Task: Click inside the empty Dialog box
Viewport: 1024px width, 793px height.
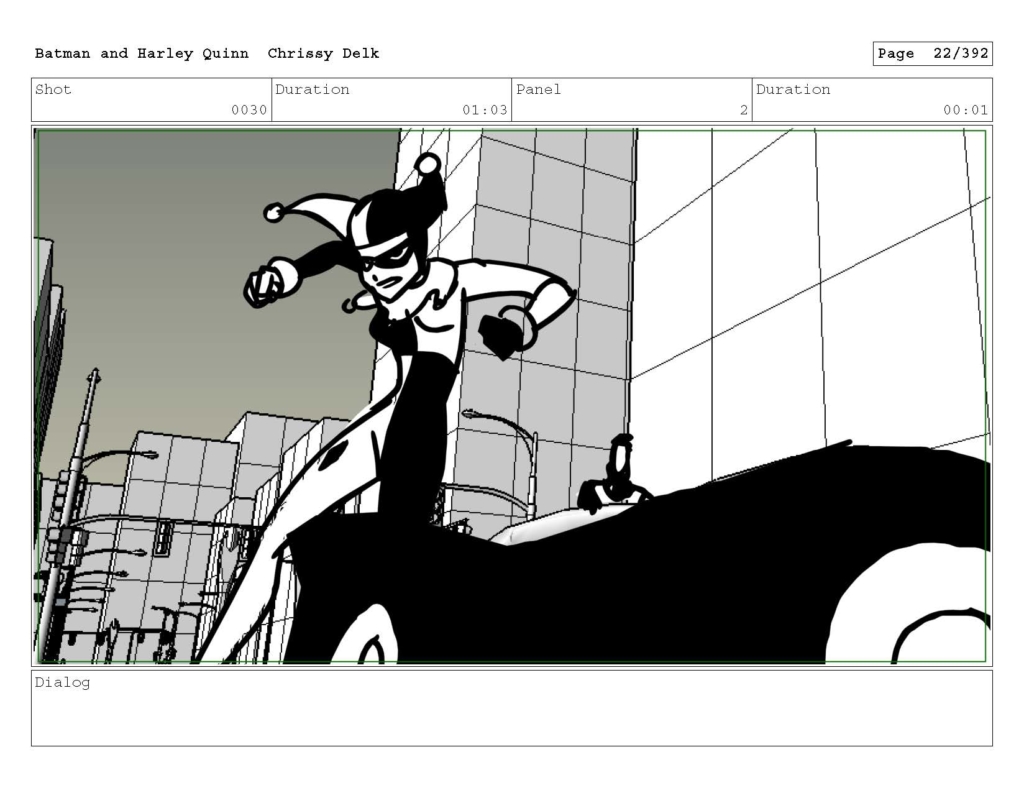Action: coord(512,708)
